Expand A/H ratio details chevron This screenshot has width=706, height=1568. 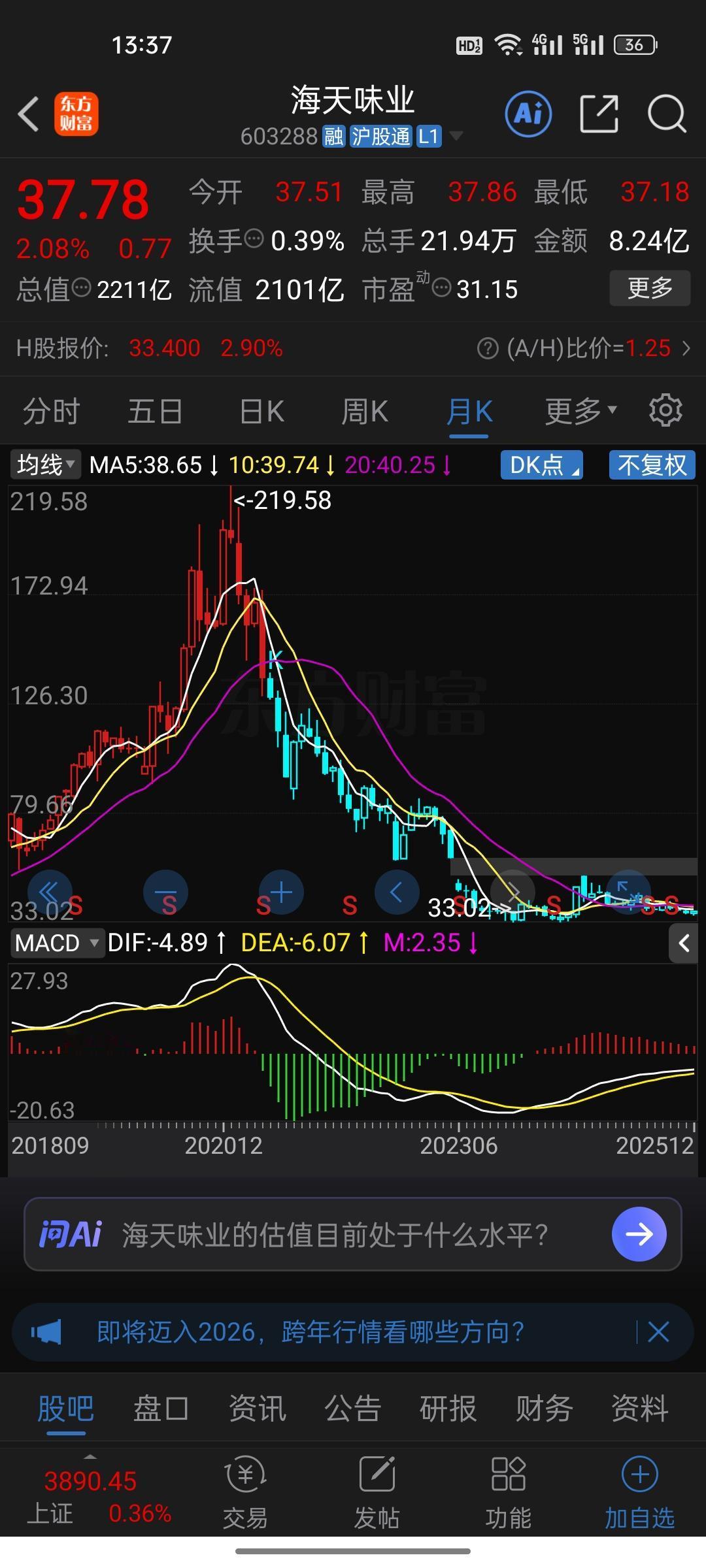[x=686, y=348]
